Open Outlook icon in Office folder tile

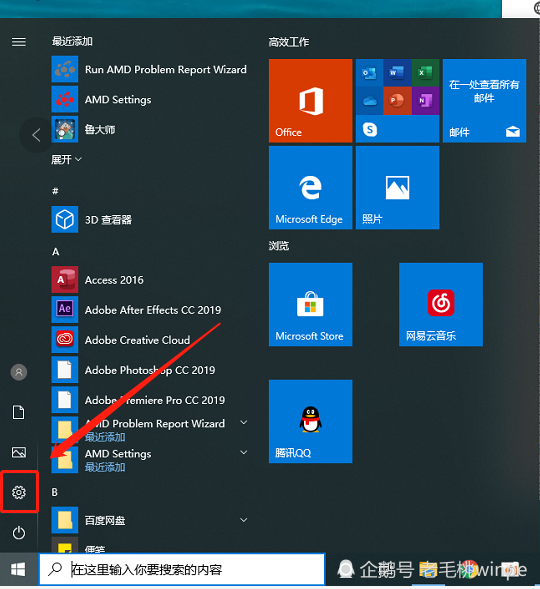[x=370, y=73]
